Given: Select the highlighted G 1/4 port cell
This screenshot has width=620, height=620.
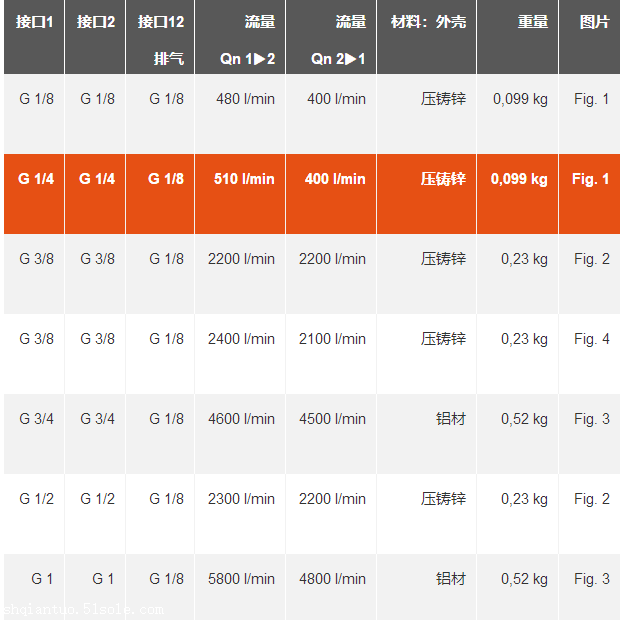Looking at the screenshot, I should [x=36, y=179].
